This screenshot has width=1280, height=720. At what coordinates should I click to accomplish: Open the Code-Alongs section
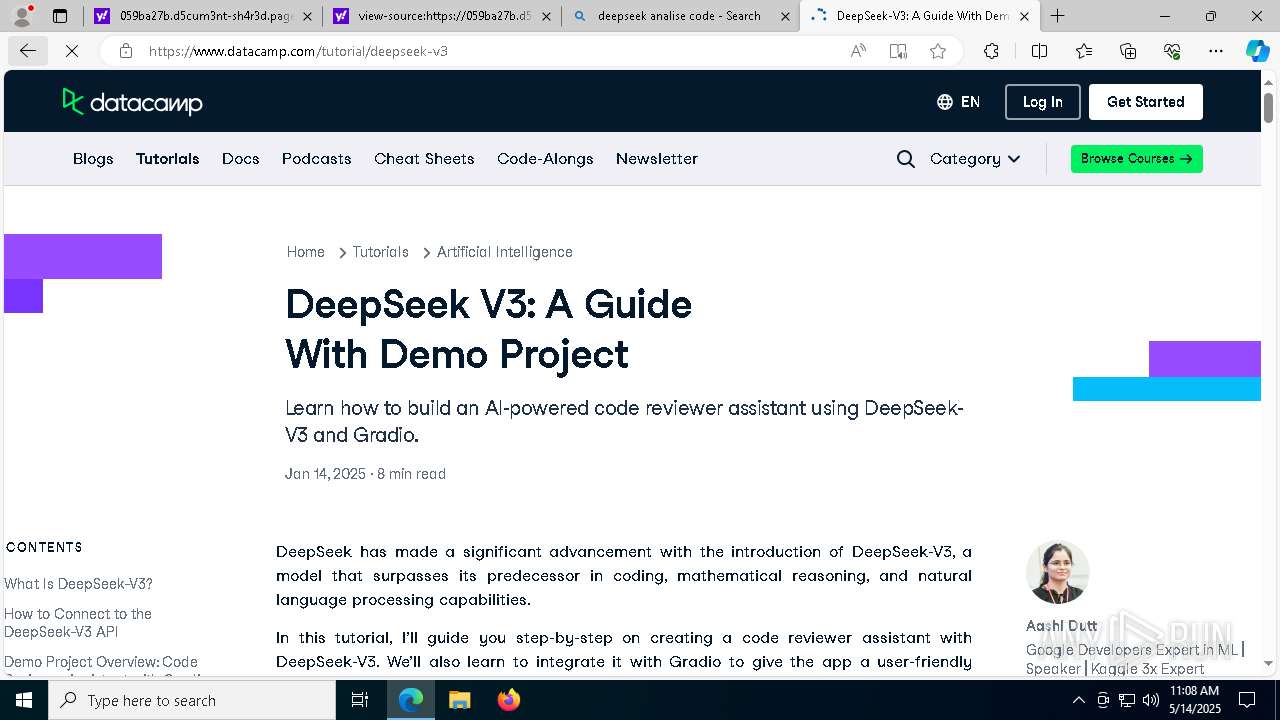tap(545, 159)
